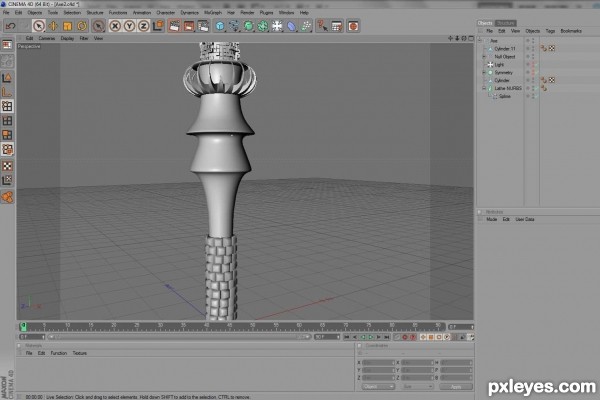The height and width of the screenshot is (400, 600).
Task: Open the light and scene objects icon
Action: pyautogui.click(x=277, y=26)
